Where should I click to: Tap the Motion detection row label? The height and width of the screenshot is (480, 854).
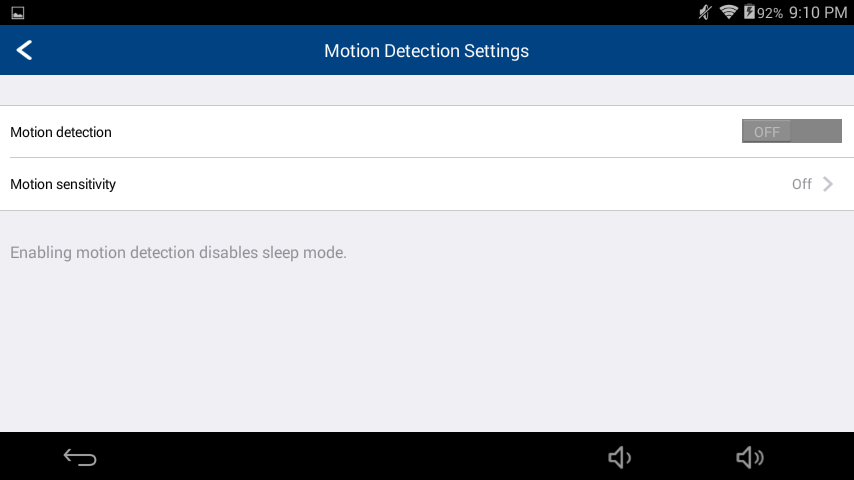(61, 132)
